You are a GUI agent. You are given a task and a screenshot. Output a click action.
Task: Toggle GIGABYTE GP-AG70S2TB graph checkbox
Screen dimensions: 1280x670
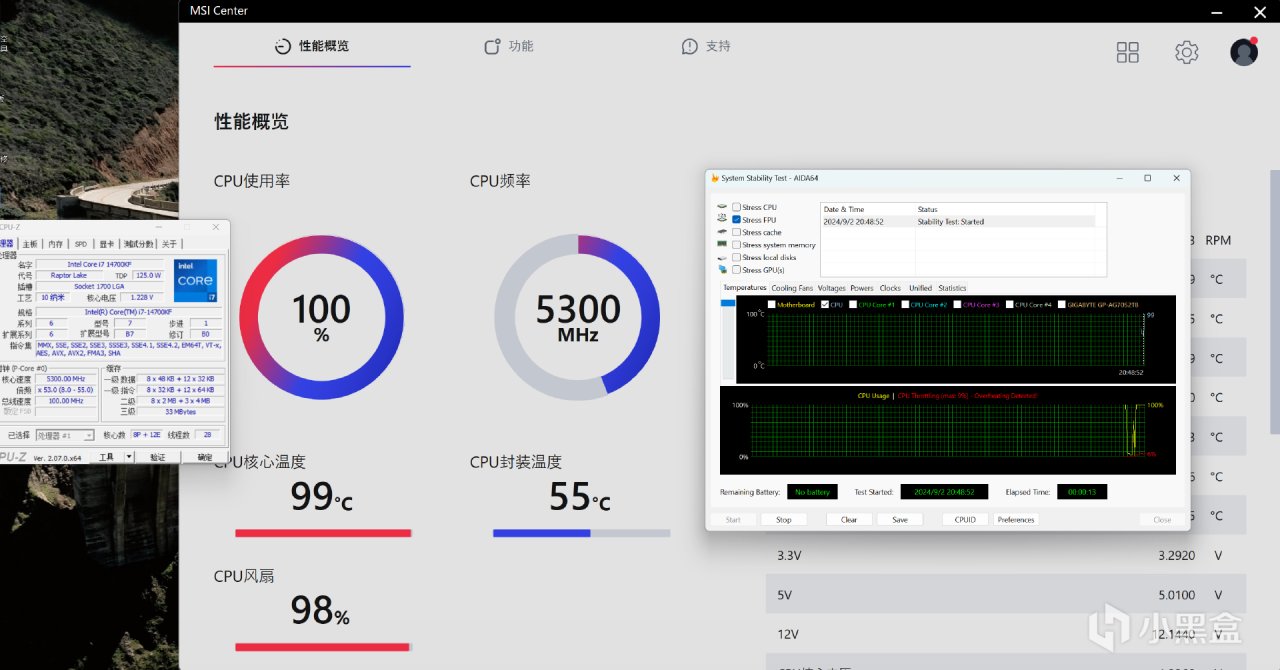[1062, 304]
